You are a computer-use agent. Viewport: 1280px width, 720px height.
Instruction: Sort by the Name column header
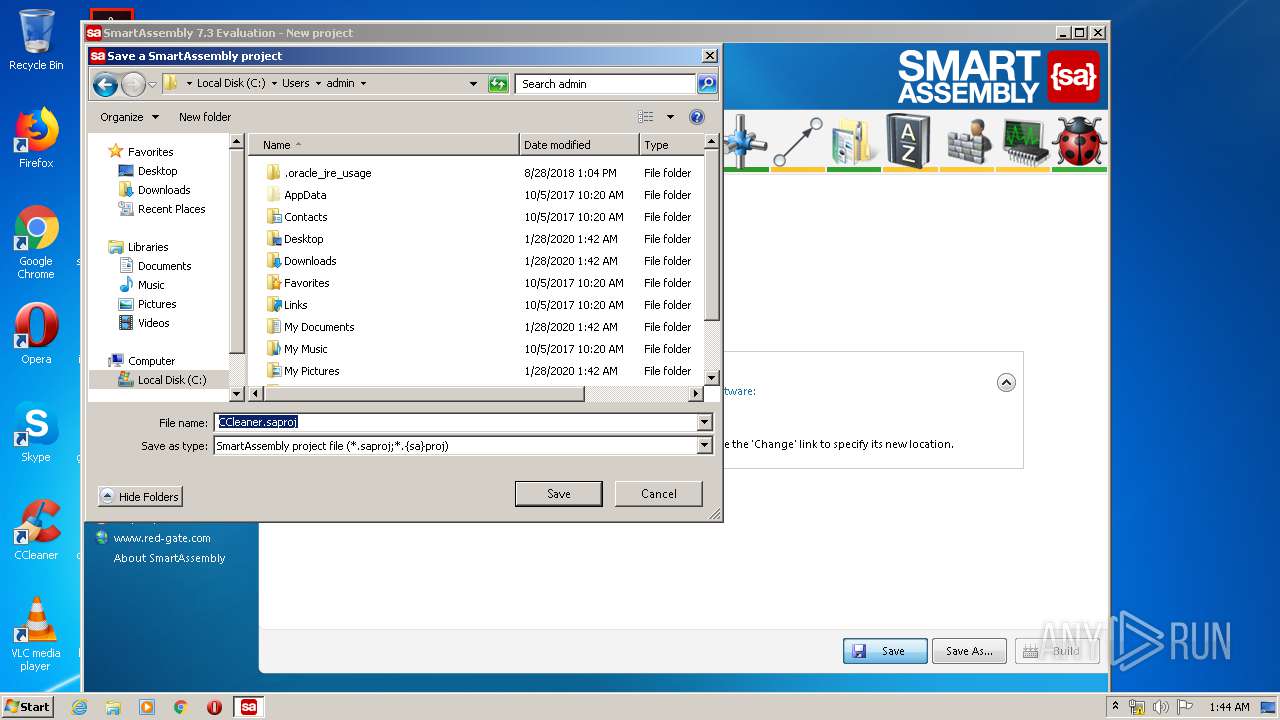(x=383, y=145)
